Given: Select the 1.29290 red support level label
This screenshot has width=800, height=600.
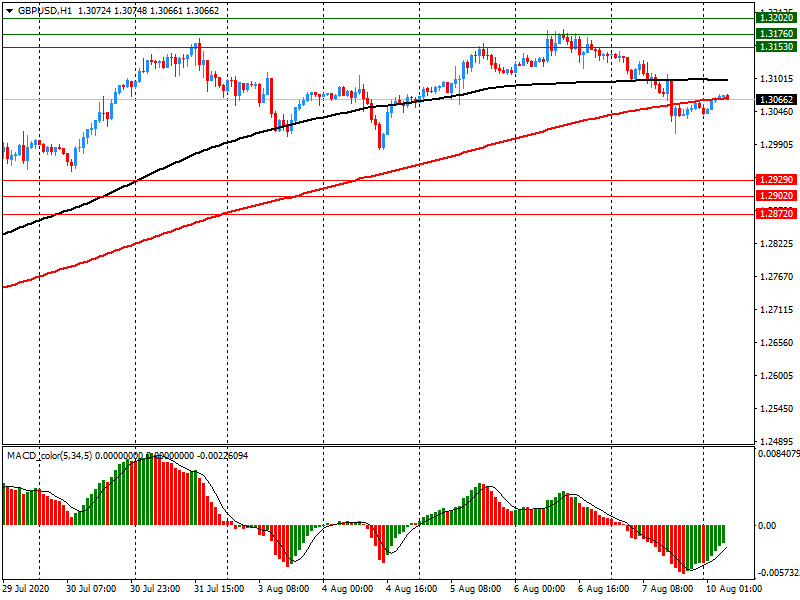Looking at the screenshot, I should tap(776, 180).
